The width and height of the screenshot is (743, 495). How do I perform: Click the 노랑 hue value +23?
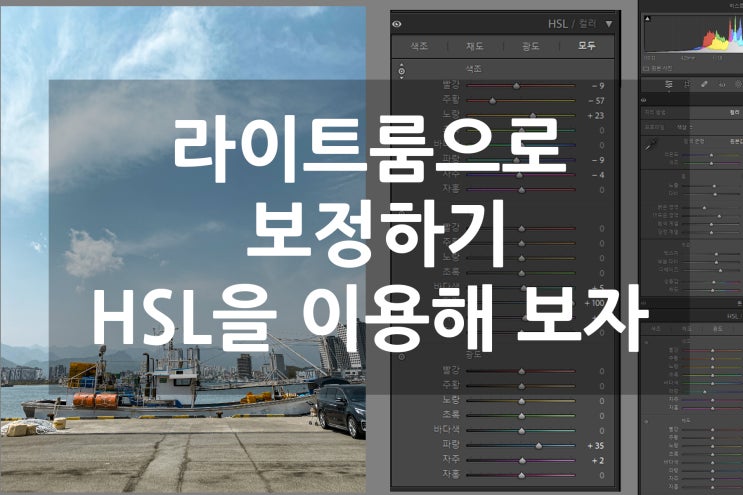tap(596, 116)
